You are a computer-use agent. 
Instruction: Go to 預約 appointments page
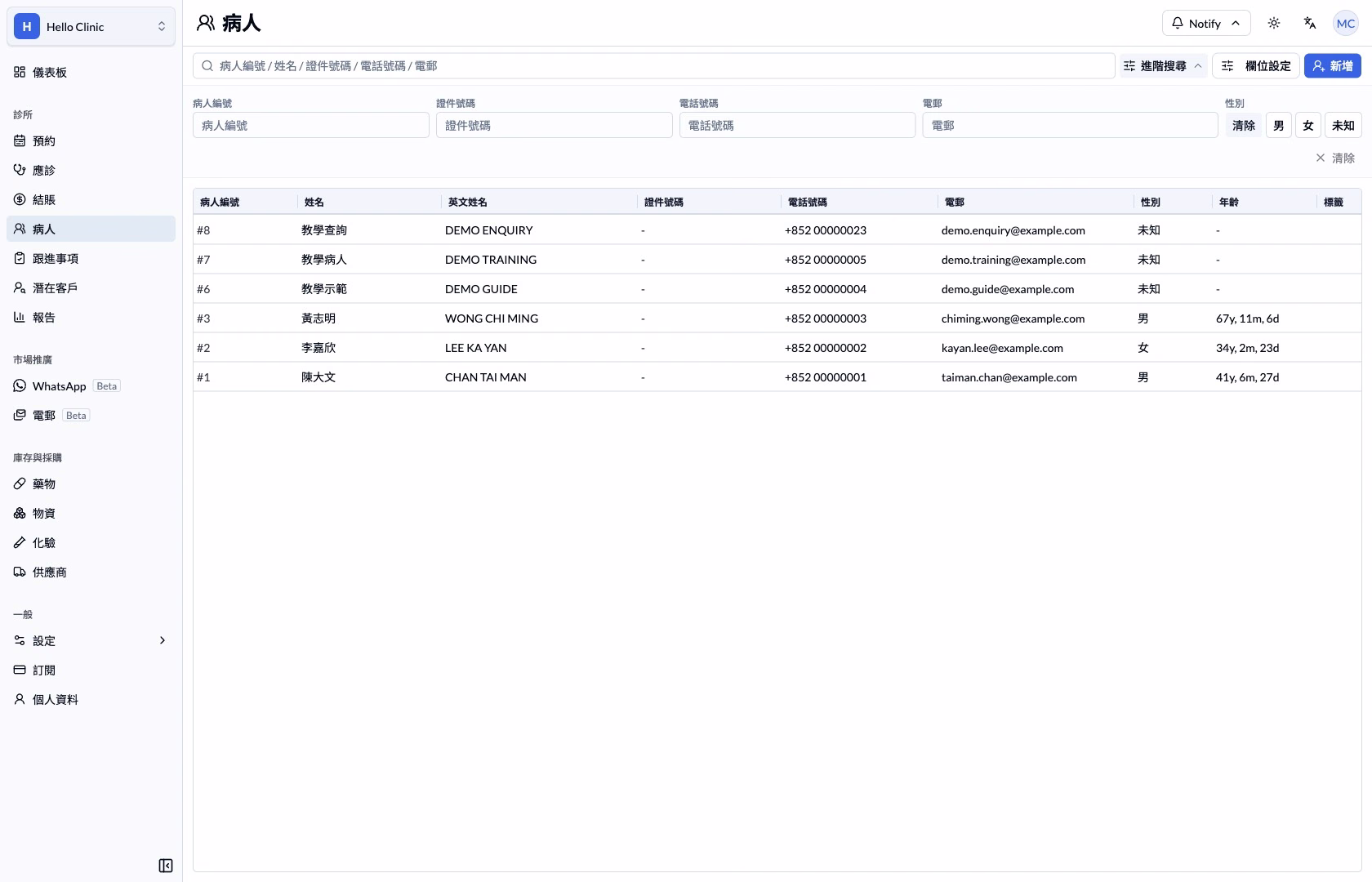[x=91, y=140]
